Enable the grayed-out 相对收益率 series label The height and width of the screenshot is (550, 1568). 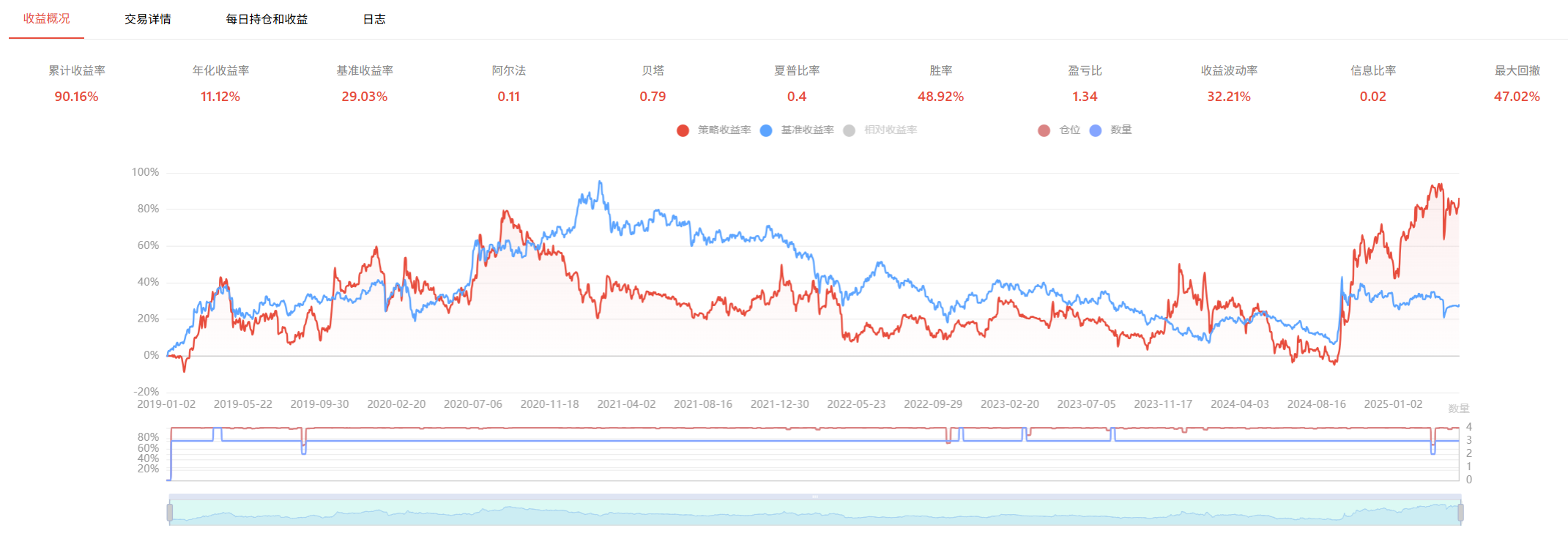coord(890,130)
